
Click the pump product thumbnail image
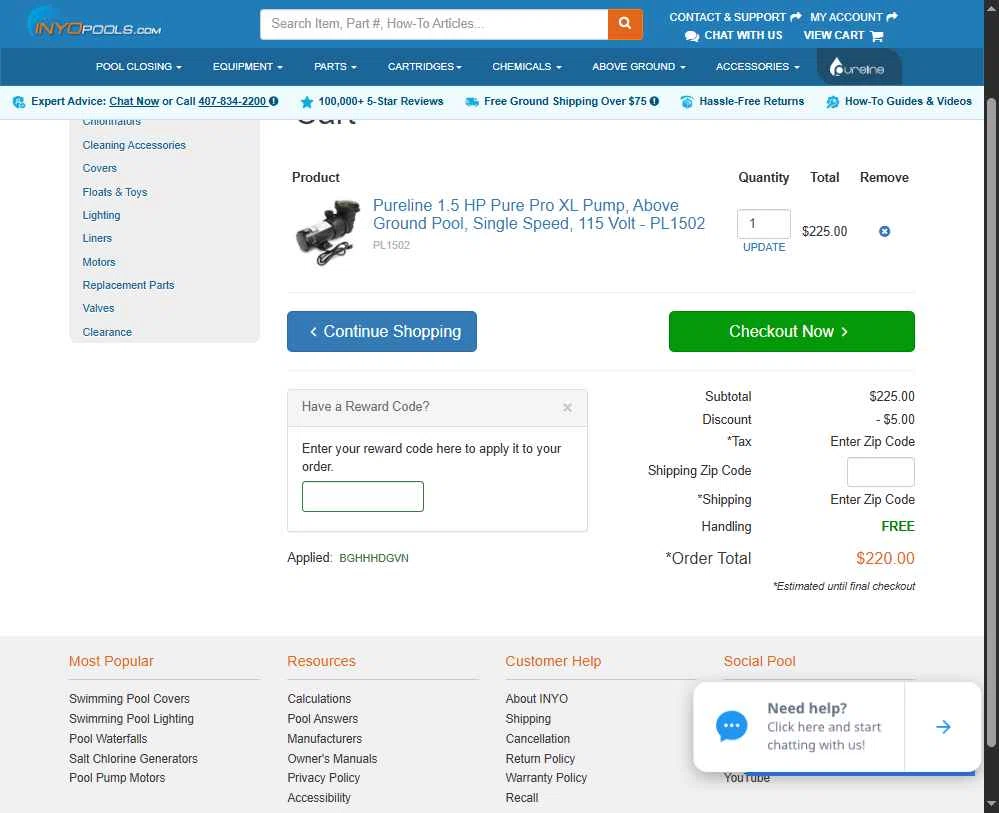click(327, 232)
